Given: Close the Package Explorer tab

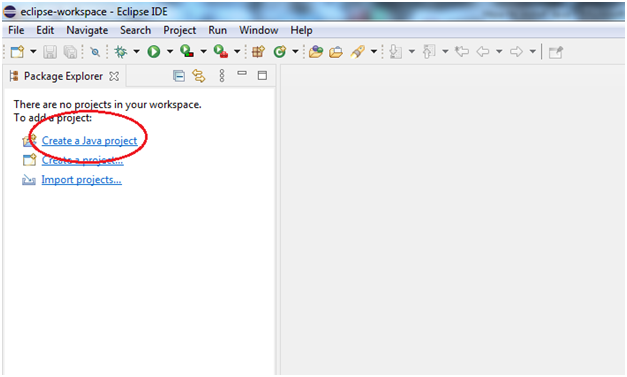Looking at the screenshot, I should [114, 76].
